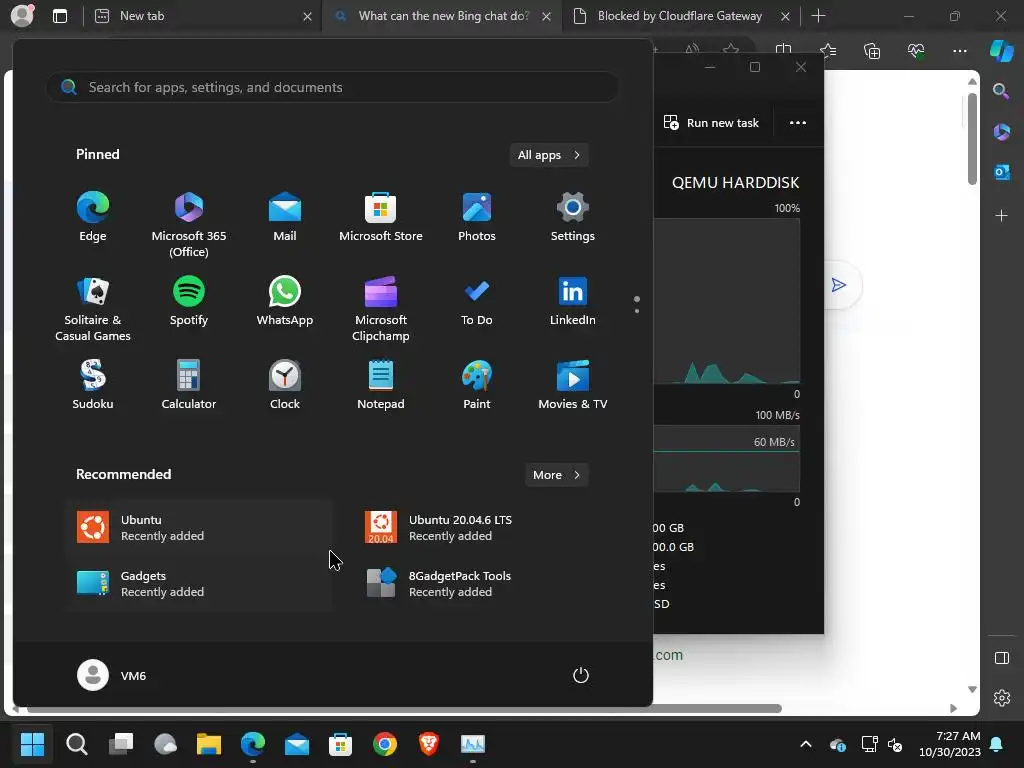Show More recommended items
1024x768 pixels.
556,475
